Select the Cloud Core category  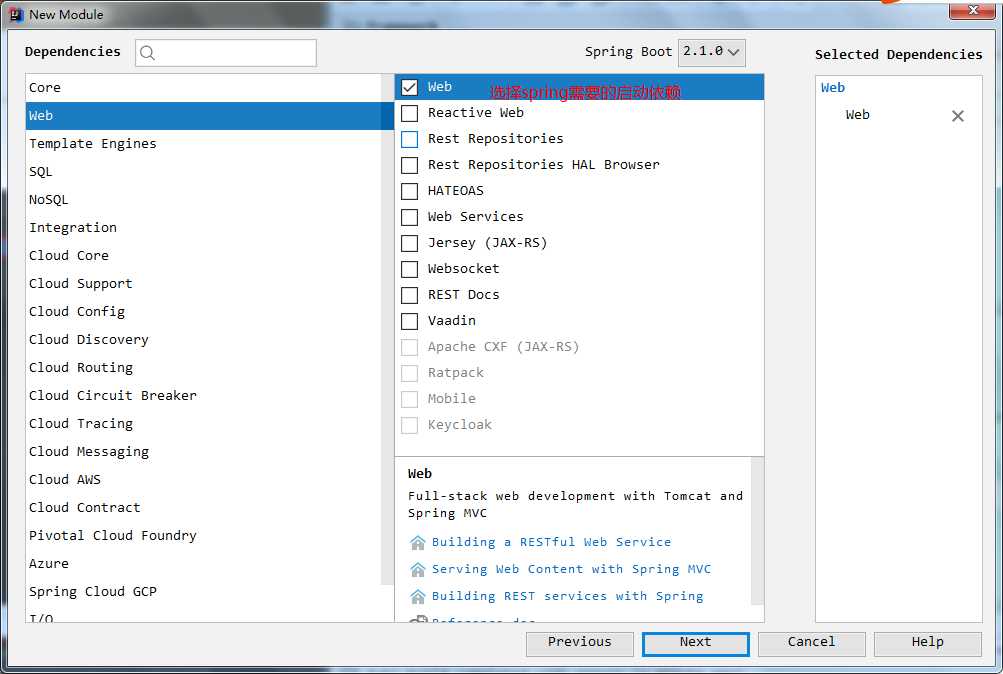pyautogui.click(x=205, y=256)
